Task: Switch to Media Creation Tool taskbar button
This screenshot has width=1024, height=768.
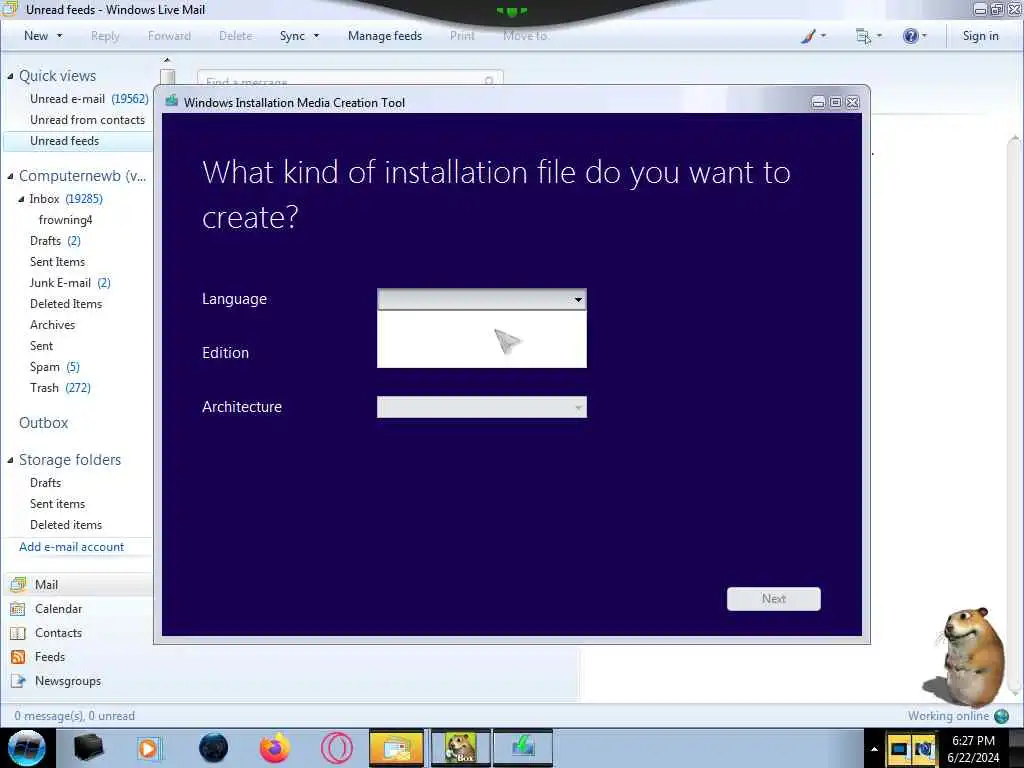Action: (x=523, y=748)
